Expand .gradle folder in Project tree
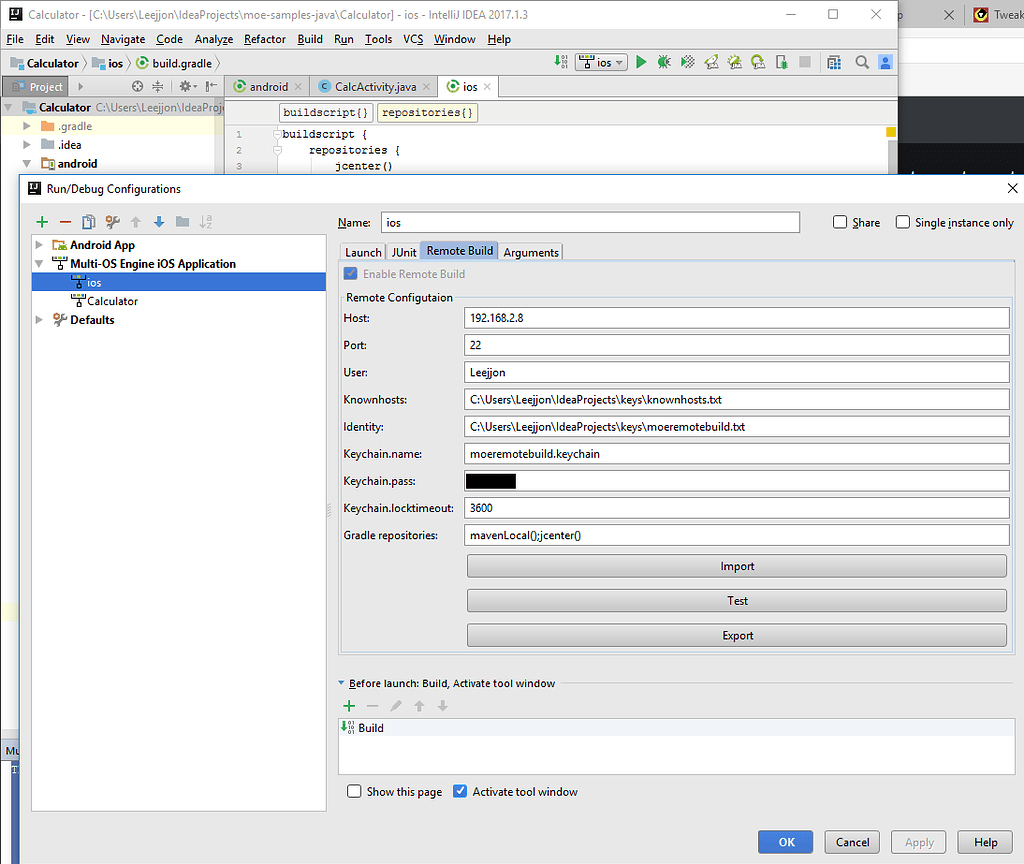 [x=27, y=126]
